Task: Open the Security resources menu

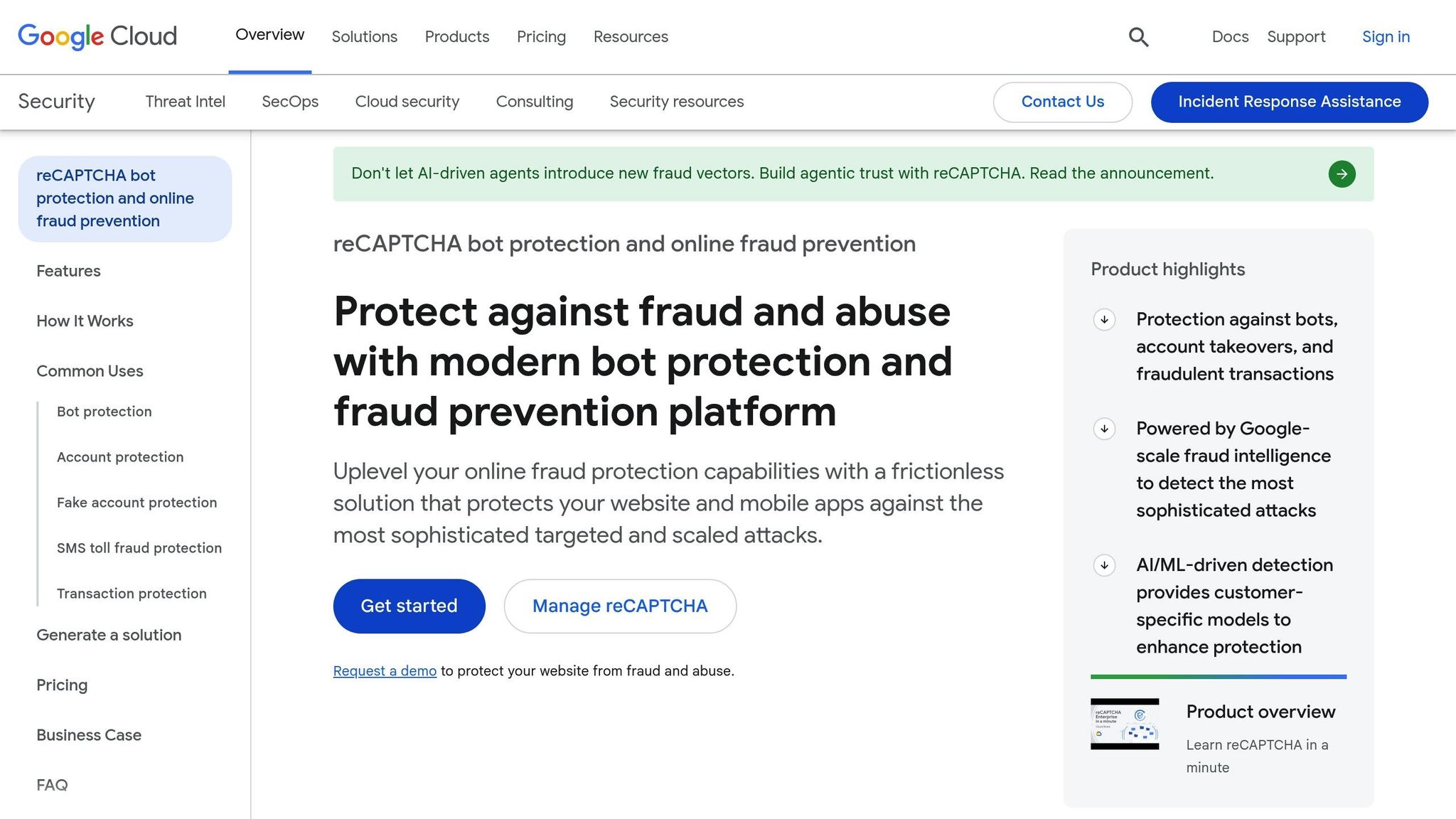Action: [x=677, y=102]
